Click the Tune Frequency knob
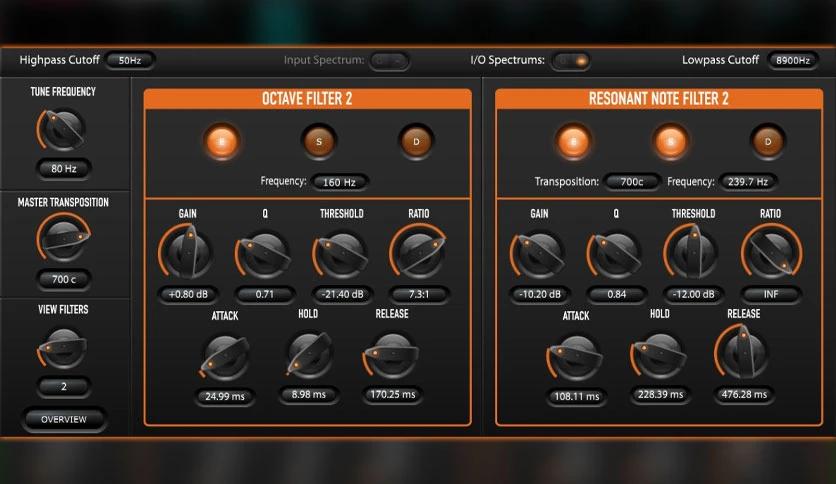 click(x=63, y=130)
